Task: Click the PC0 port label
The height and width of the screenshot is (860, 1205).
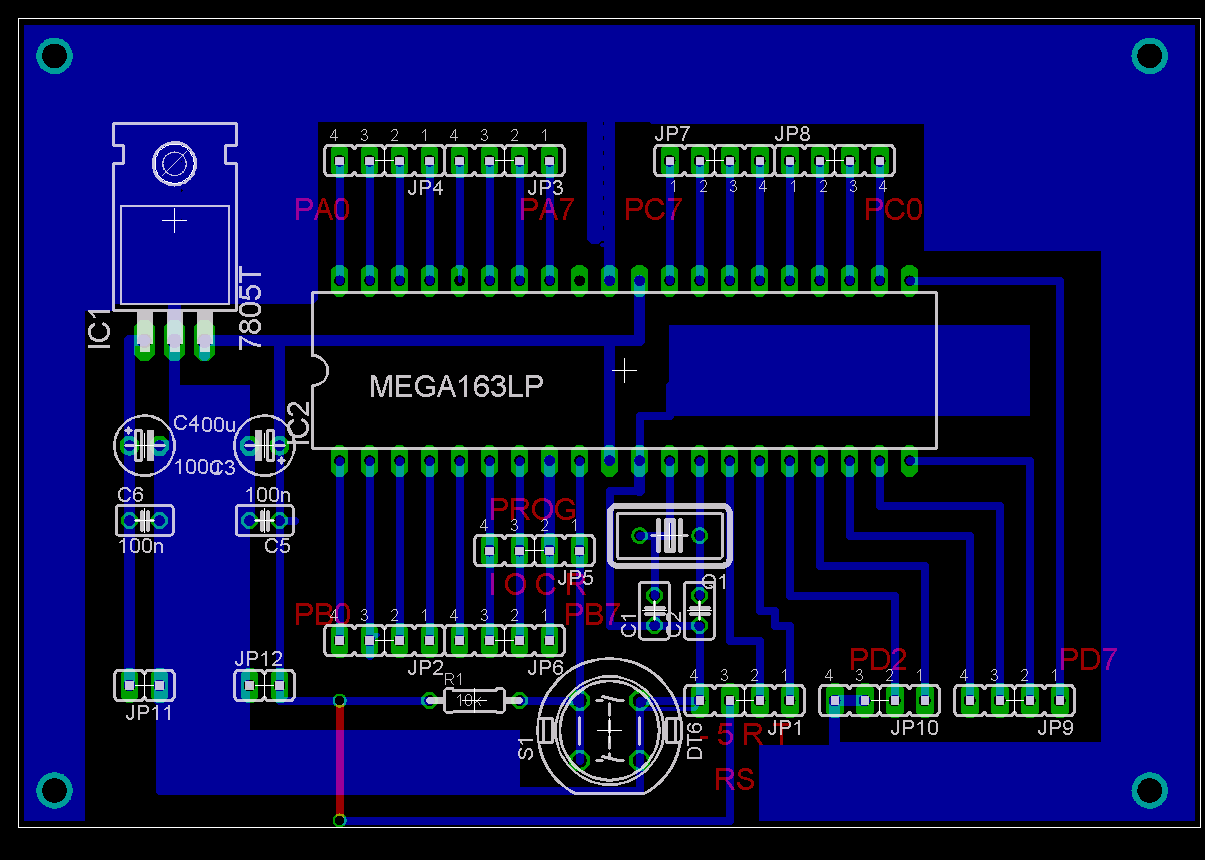Action: [893, 210]
